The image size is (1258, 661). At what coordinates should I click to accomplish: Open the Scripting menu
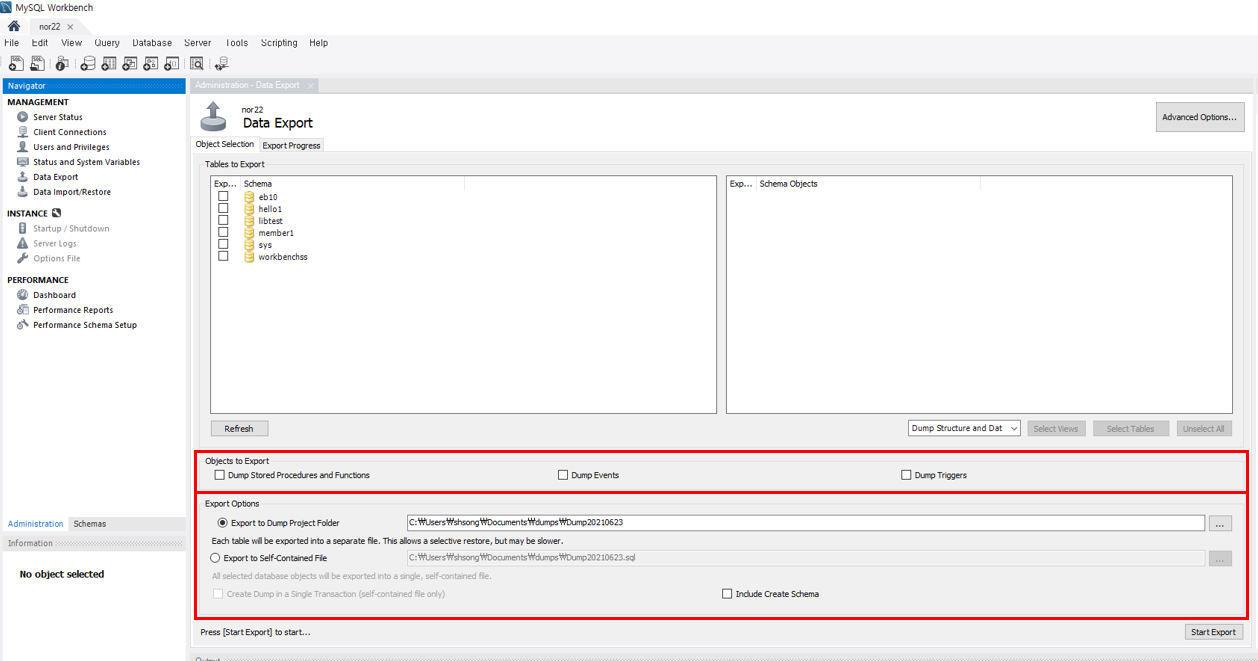coord(279,43)
